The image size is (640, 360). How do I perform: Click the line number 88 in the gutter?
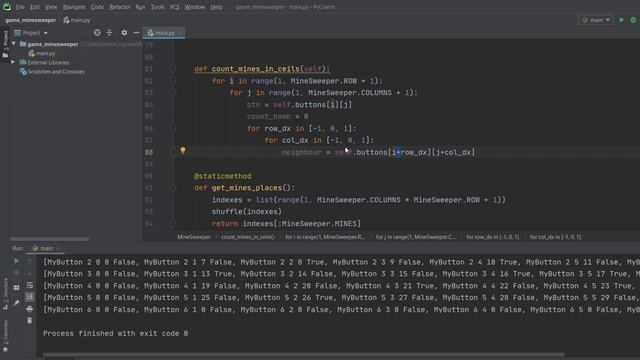coord(149,152)
